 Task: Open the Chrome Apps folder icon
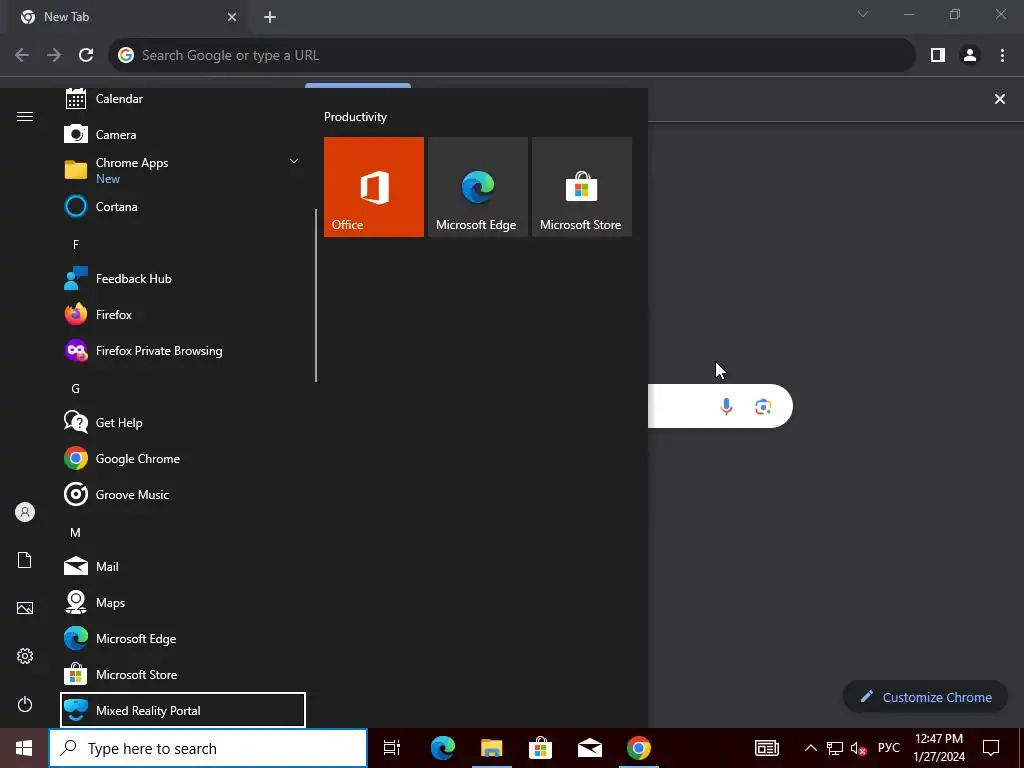[x=76, y=170]
